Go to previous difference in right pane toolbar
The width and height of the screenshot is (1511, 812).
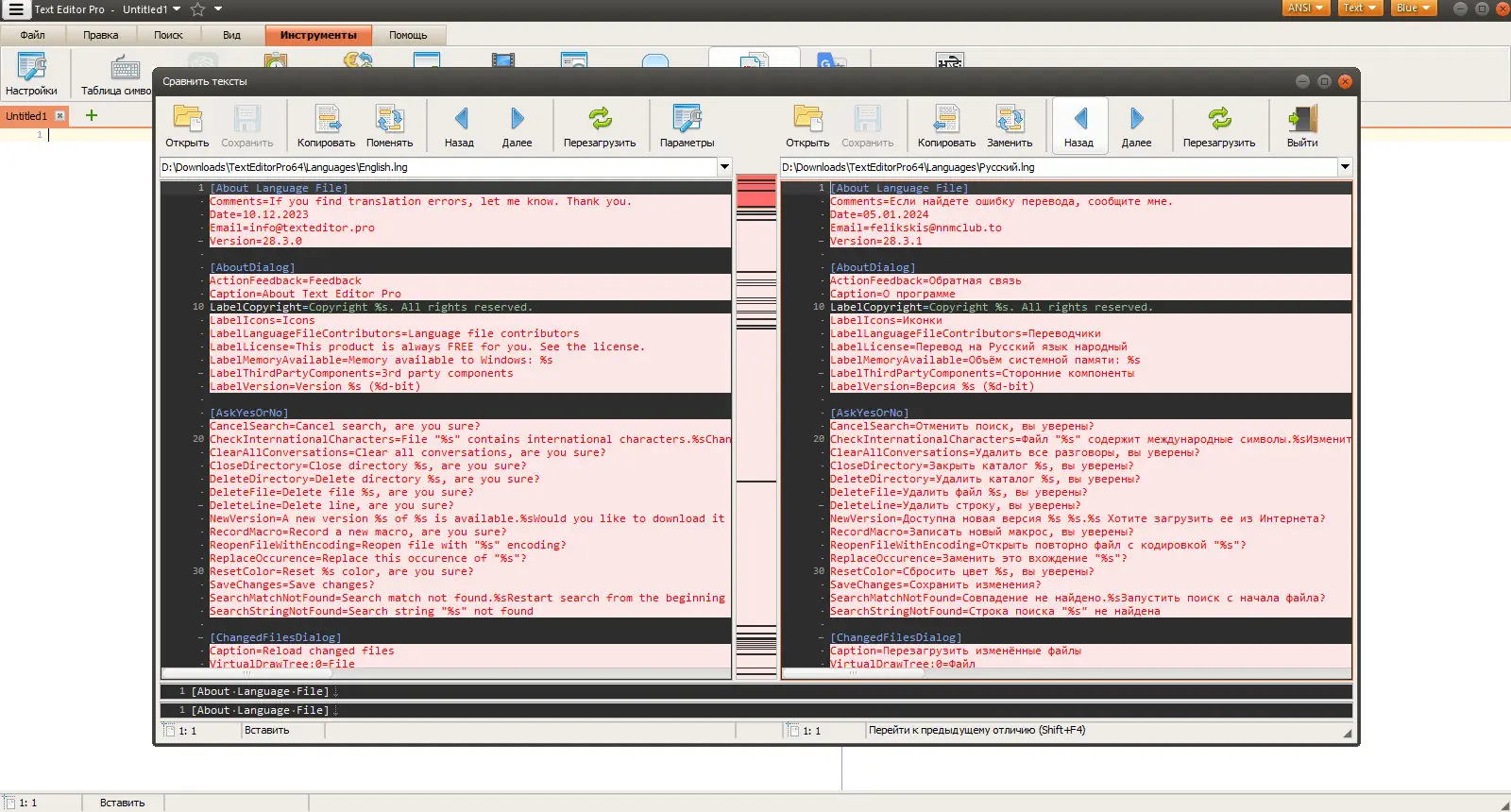(1078, 127)
